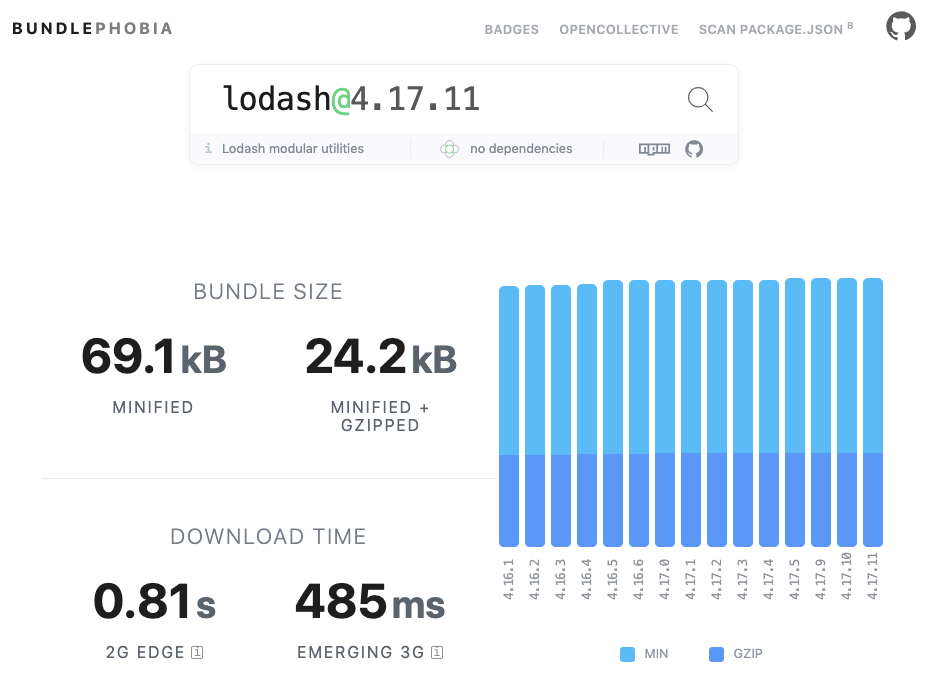The height and width of the screenshot is (690, 938).
Task: Click 'Lodash modular utilities' description text
Action: (x=293, y=148)
